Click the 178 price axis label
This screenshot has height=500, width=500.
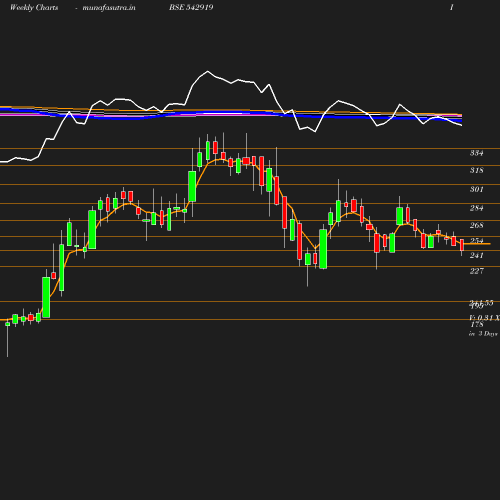click(x=477, y=324)
